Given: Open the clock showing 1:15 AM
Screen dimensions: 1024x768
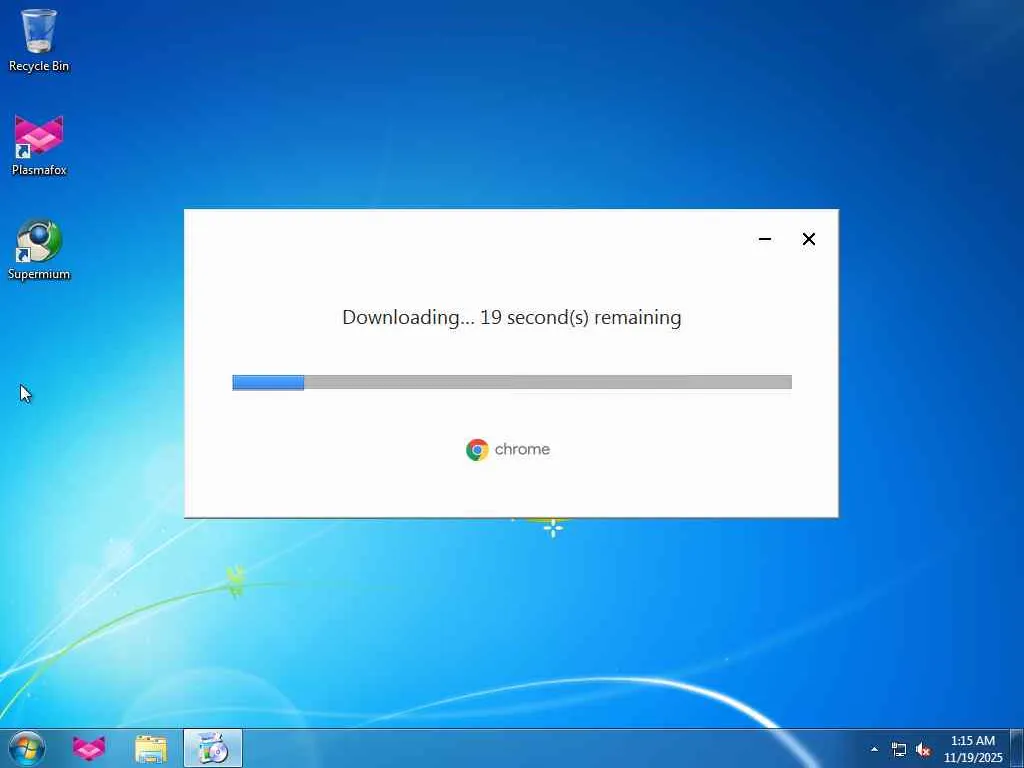Looking at the screenshot, I should pyautogui.click(x=973, y=749).
